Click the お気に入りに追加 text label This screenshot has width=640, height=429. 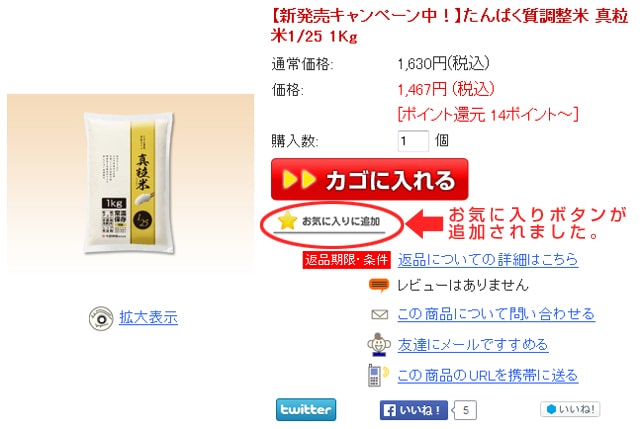341,221
